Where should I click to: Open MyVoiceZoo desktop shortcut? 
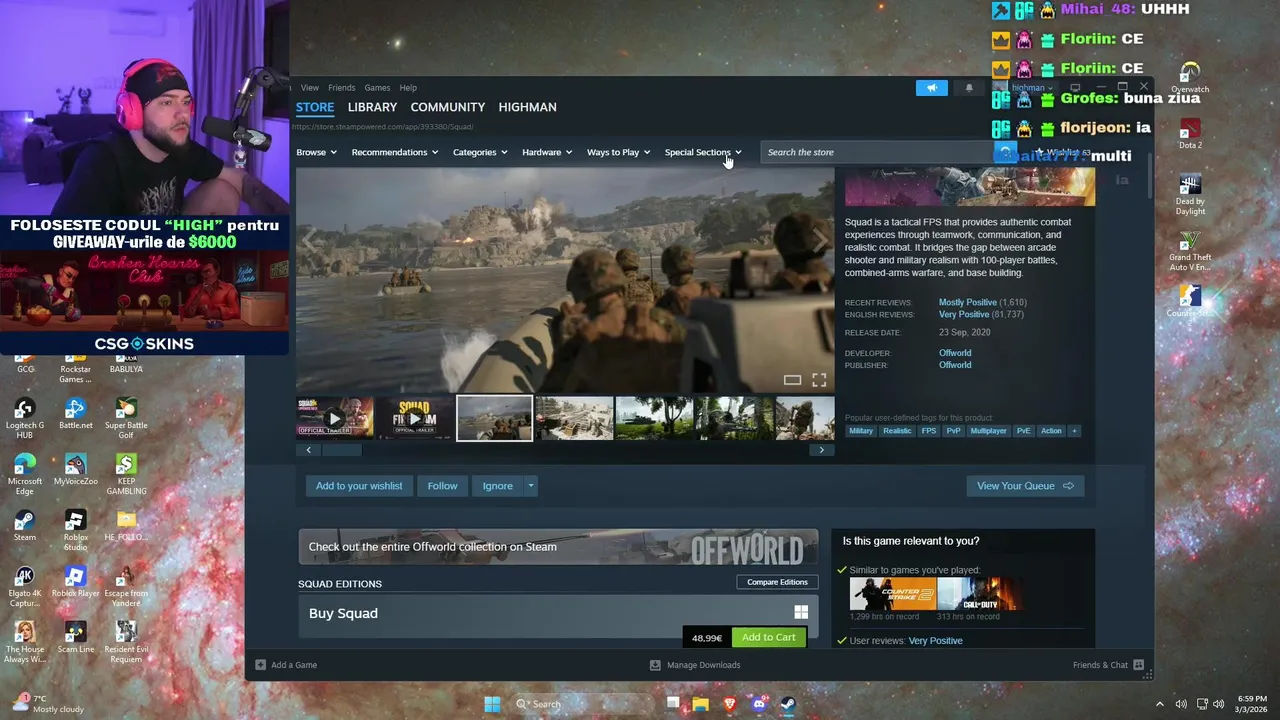click(75, 469)
